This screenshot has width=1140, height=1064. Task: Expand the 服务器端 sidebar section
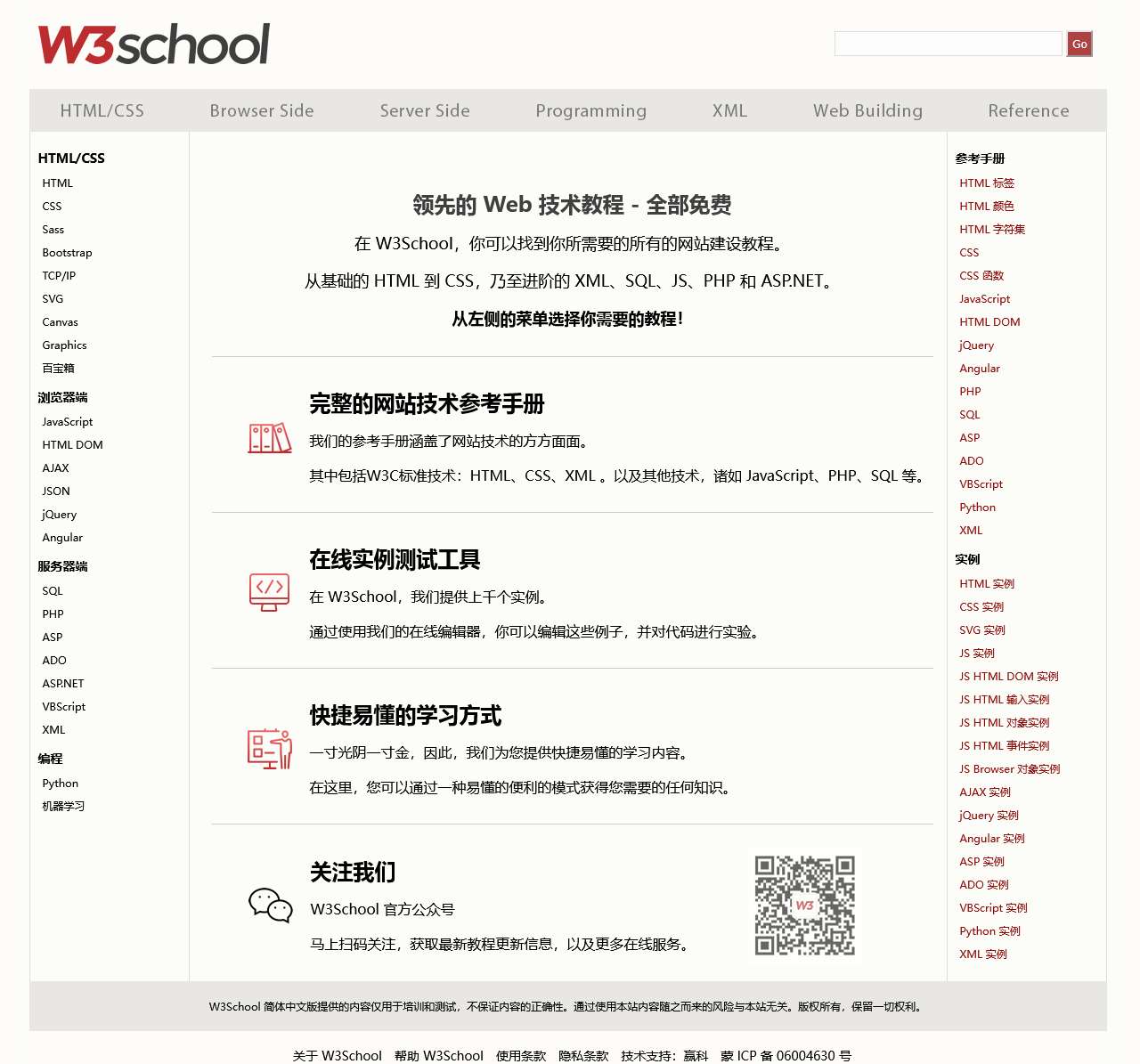(62, 565)
